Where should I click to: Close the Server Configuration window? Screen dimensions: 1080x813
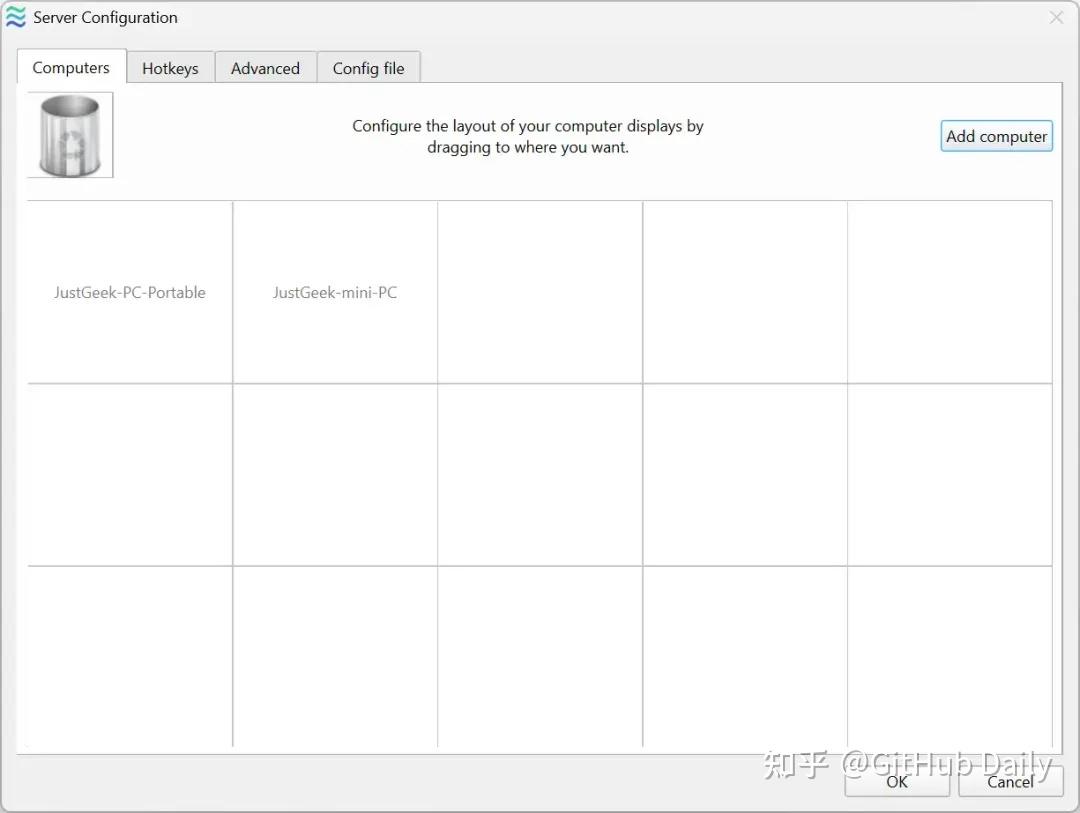point(1056,18)
